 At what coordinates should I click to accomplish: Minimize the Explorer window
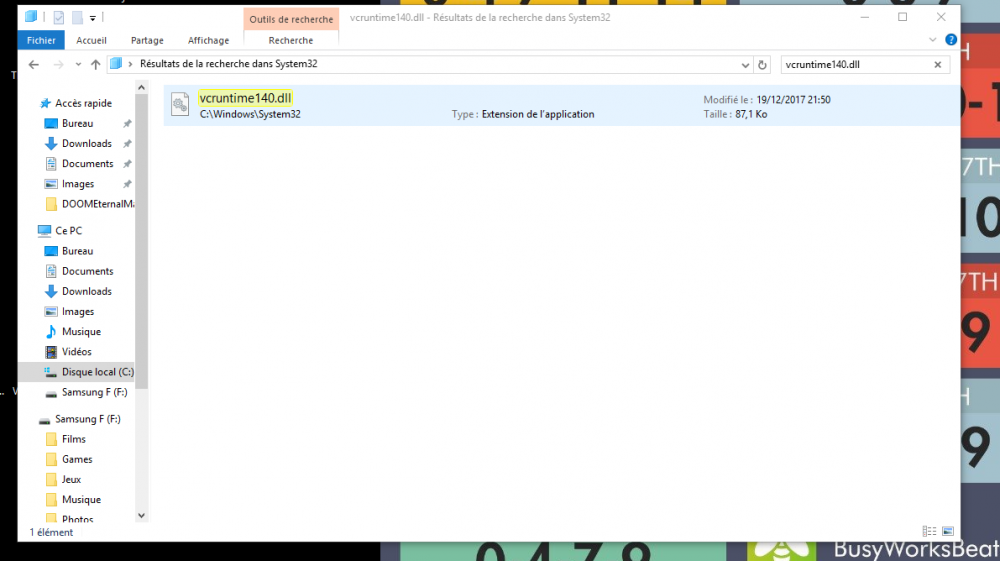(x=865, y=17)
